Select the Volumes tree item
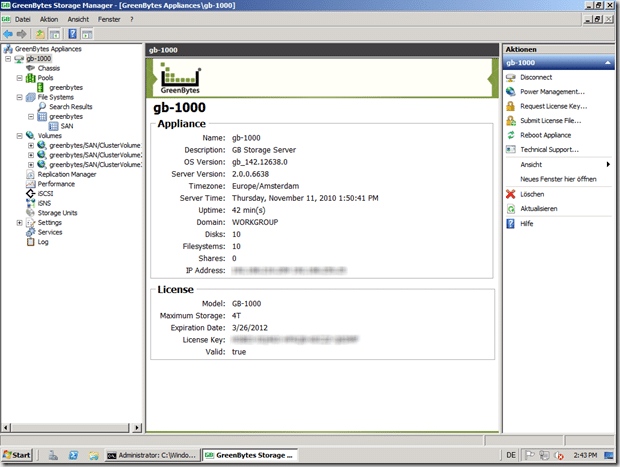 coord(49,136)
